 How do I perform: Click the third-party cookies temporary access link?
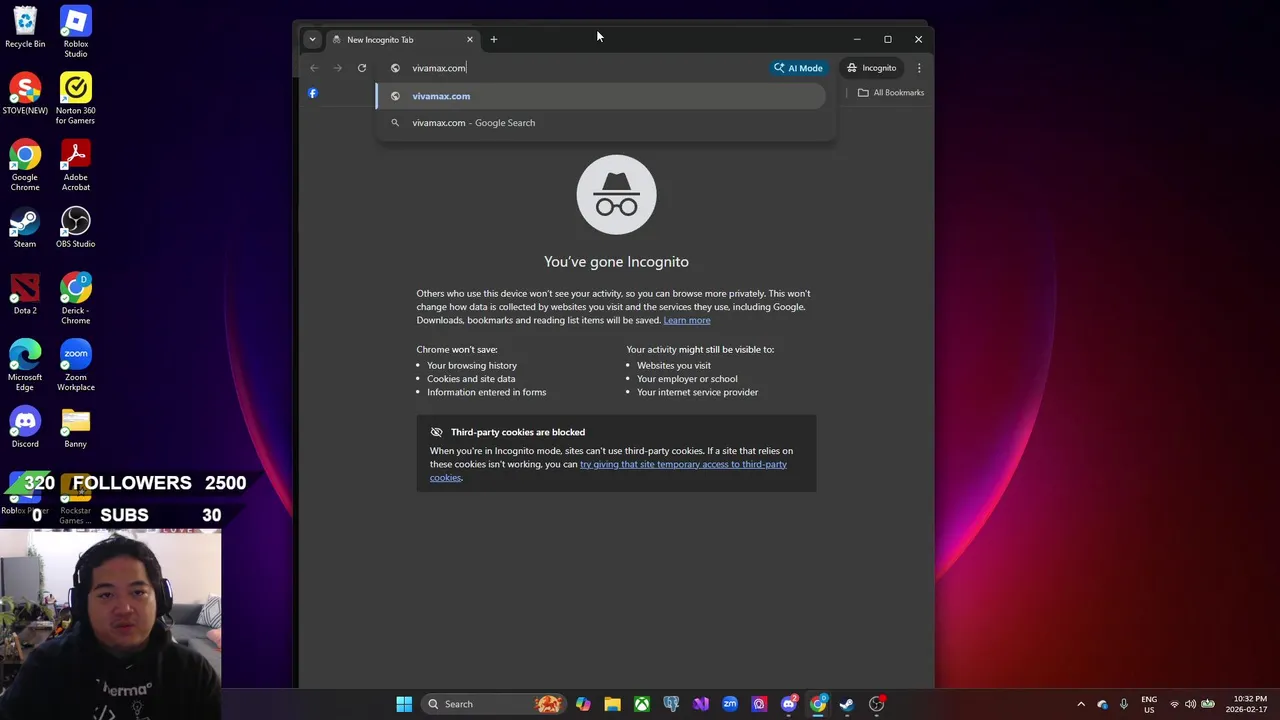point(608,470)
